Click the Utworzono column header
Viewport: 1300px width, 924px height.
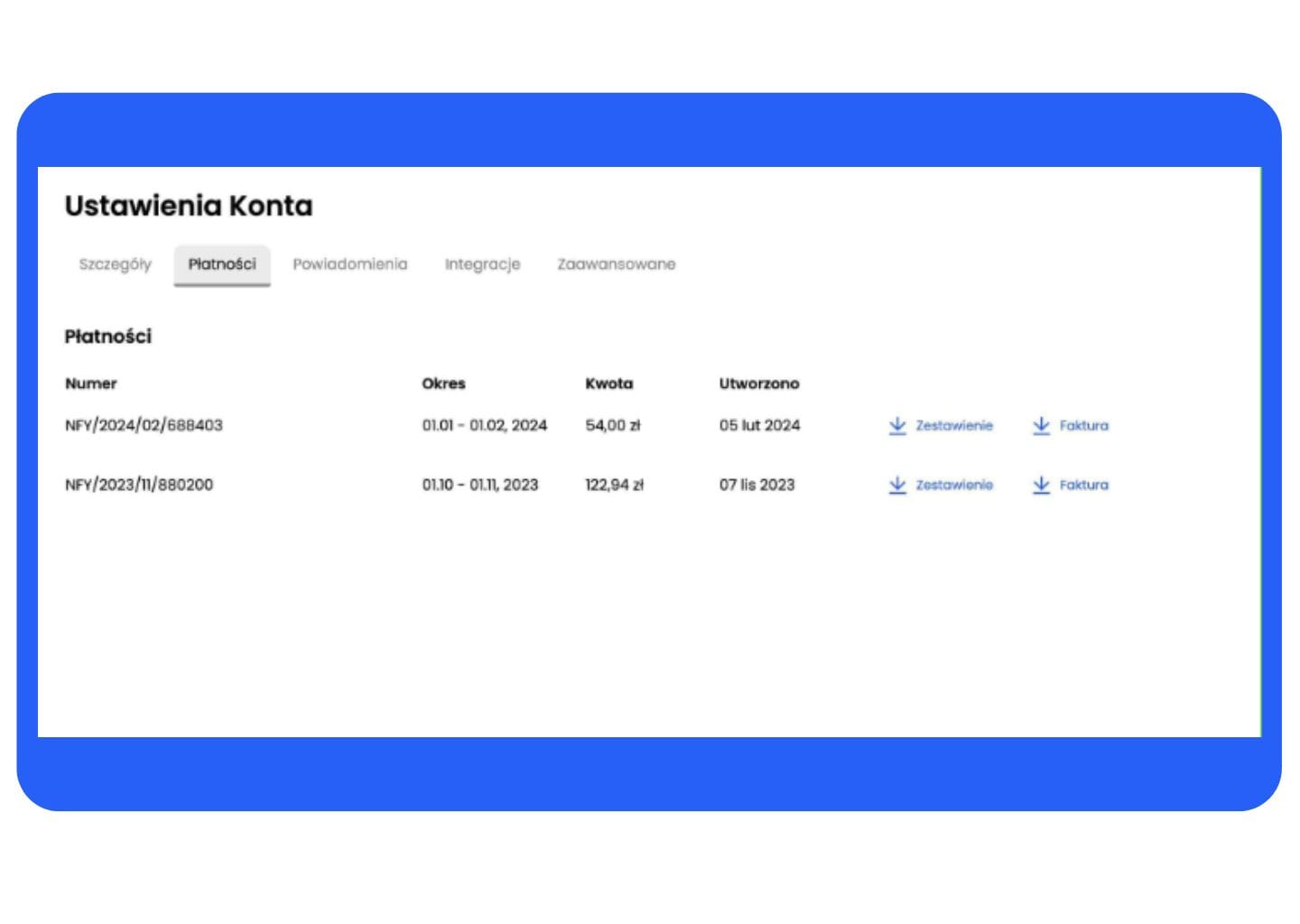pyautogui.click(x=759, y=383)
